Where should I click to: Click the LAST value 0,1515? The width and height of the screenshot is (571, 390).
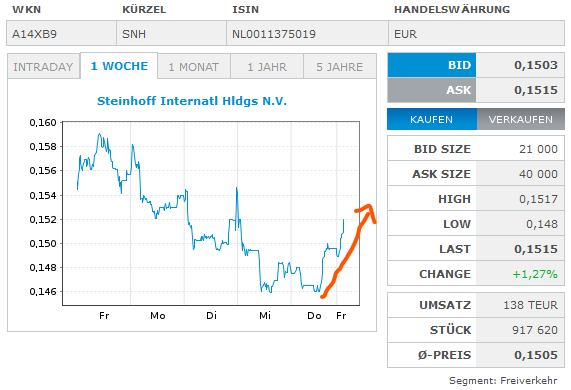[536, 249]
